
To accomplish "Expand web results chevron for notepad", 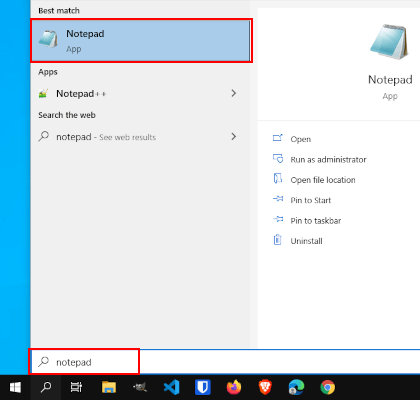I will (234, 136).
